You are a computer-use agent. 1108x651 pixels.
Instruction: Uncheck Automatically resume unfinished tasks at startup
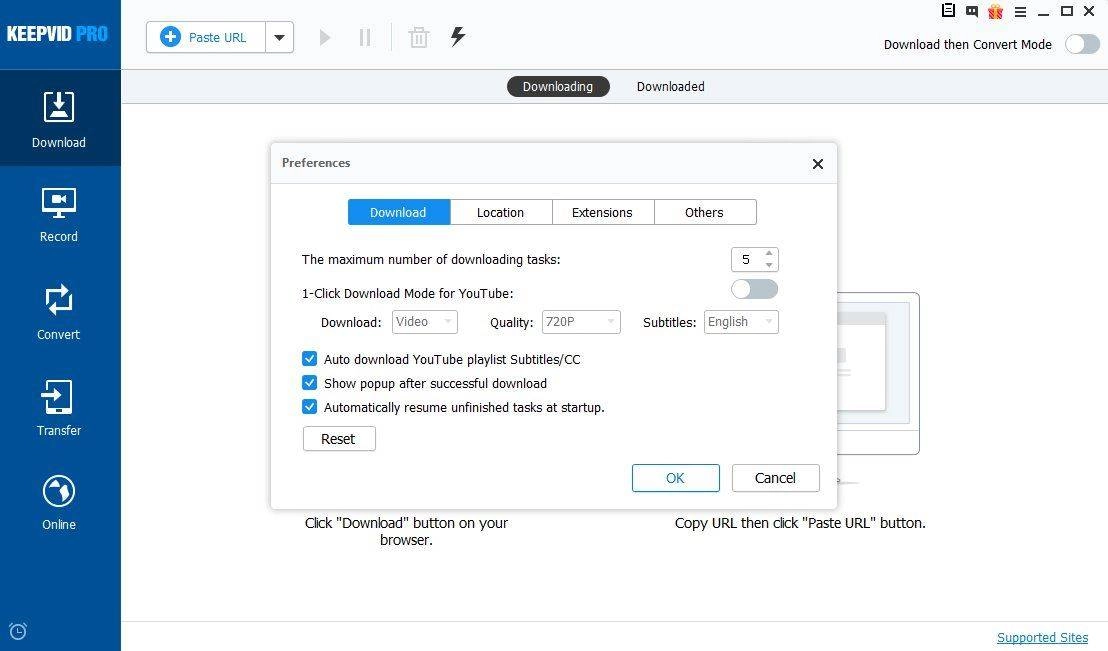tap(310, 407)
